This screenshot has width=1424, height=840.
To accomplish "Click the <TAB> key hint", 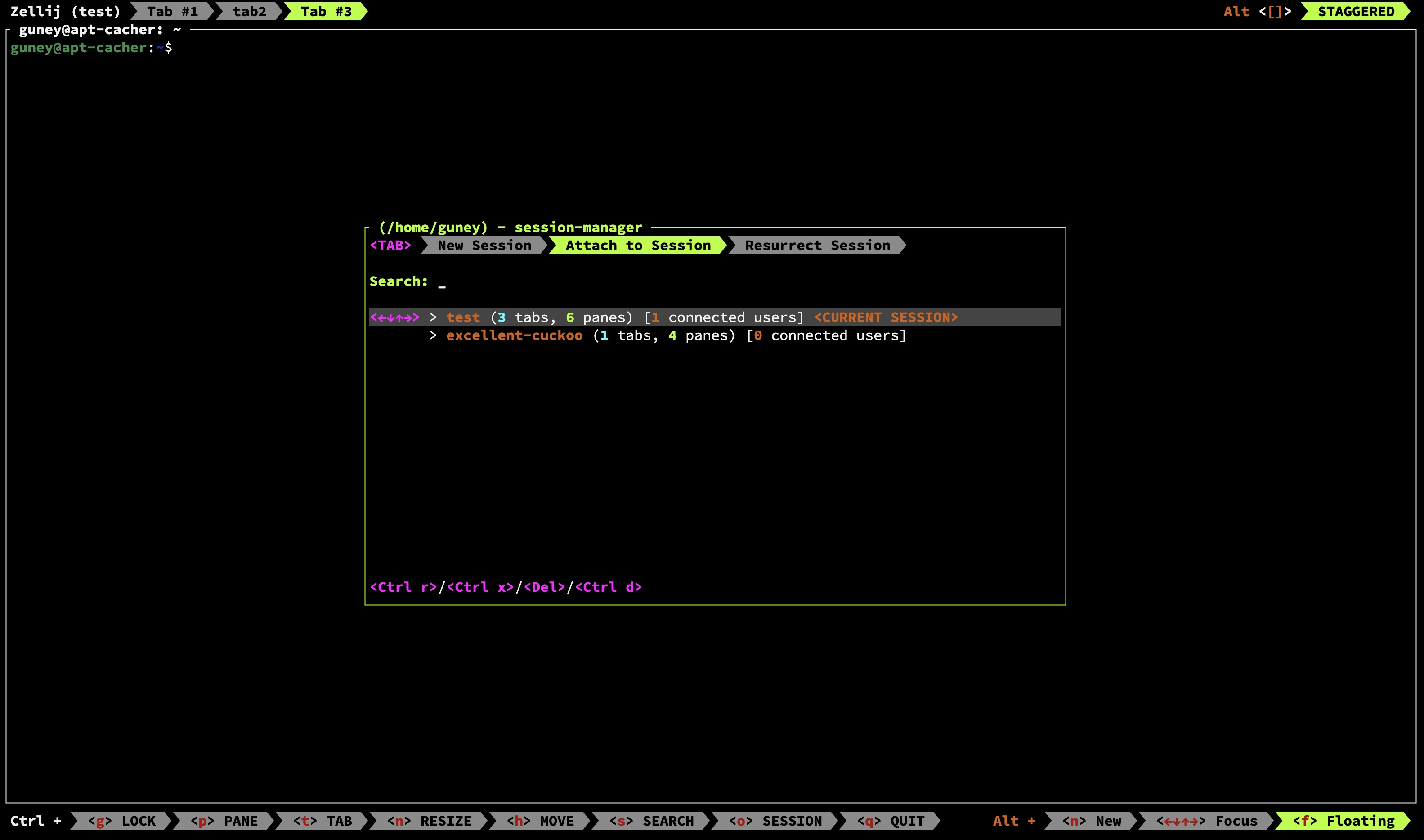I will coord(390,245).
